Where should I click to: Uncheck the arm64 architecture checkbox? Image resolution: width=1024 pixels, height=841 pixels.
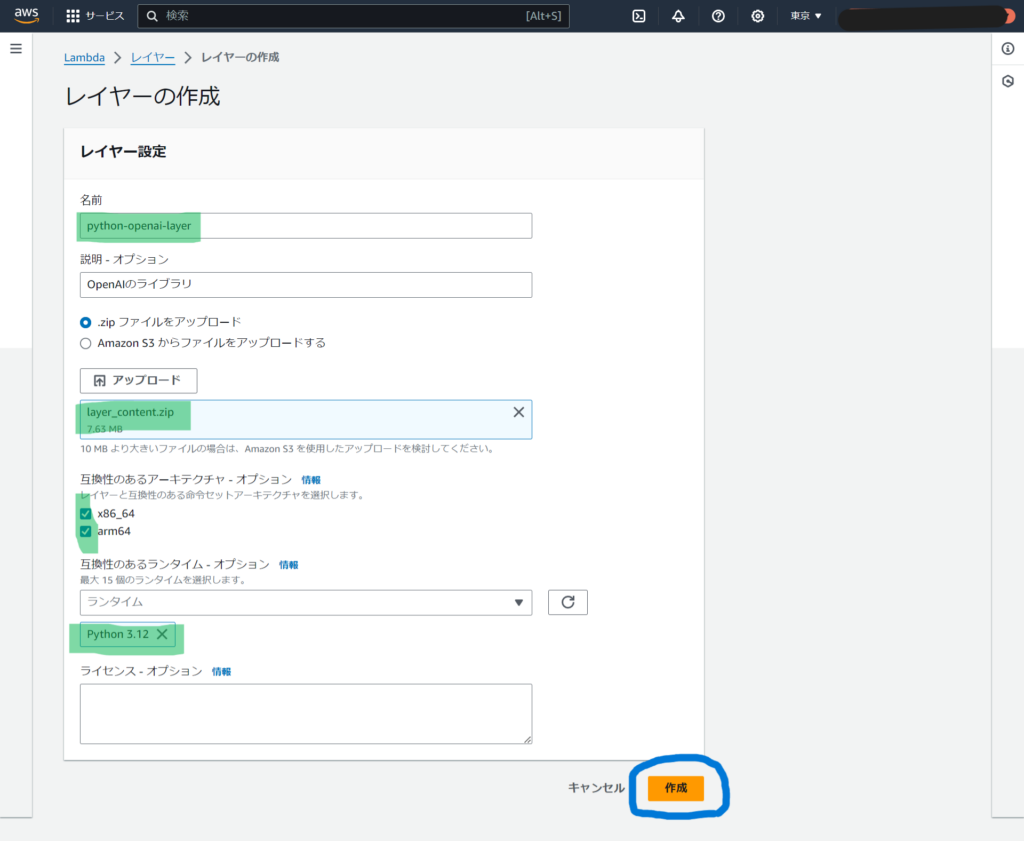[86, 531]
